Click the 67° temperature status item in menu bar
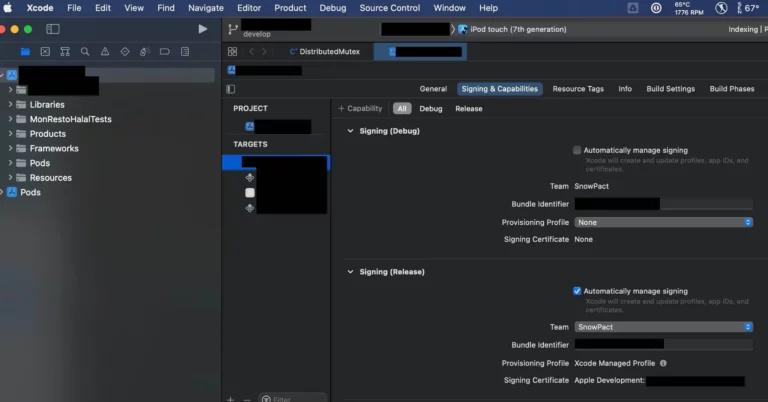Image resolution: width=768 pixels, height=402 pixels. pos(748,8)
